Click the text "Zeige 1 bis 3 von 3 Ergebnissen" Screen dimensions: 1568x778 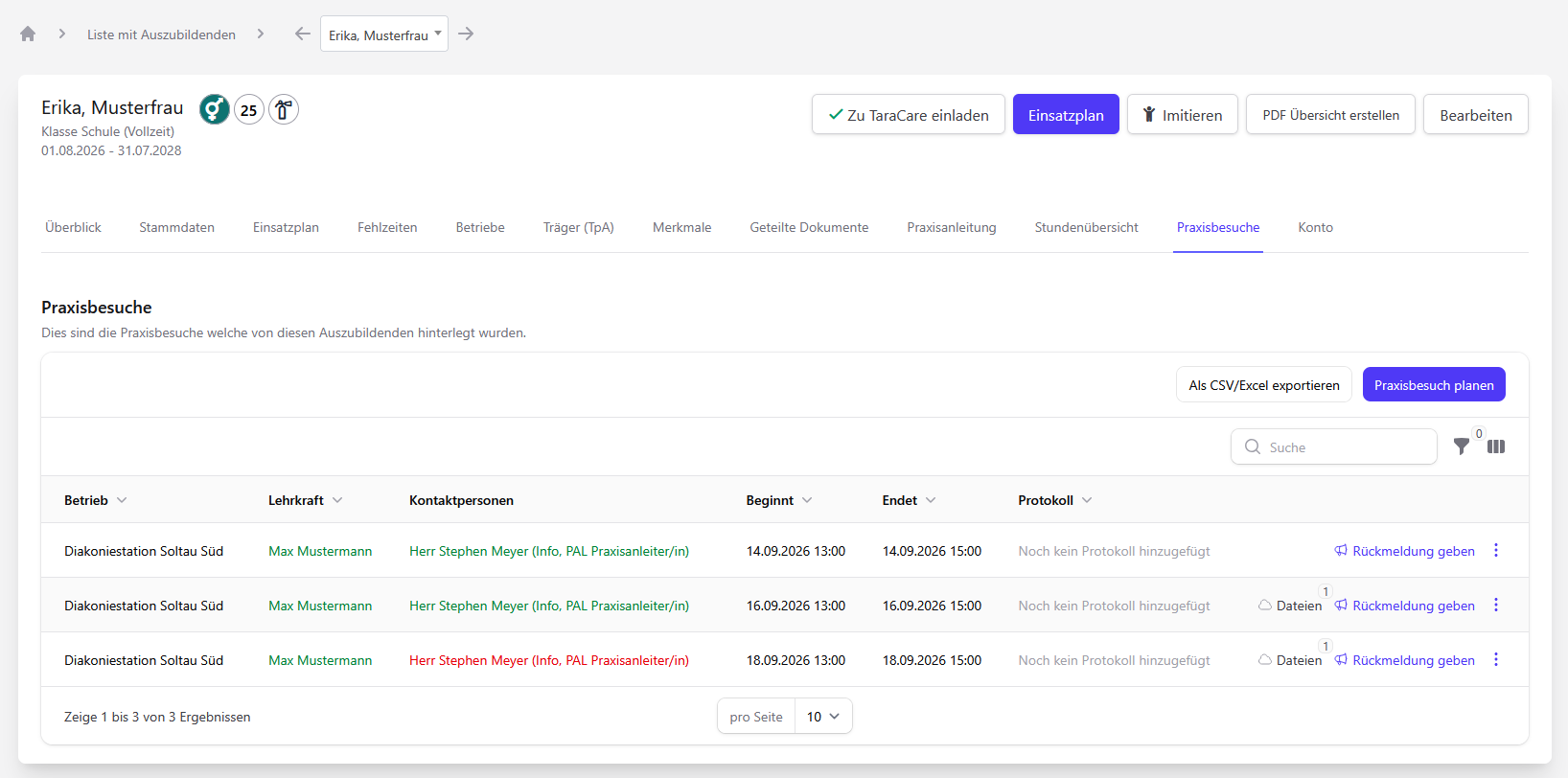[157, 717]
